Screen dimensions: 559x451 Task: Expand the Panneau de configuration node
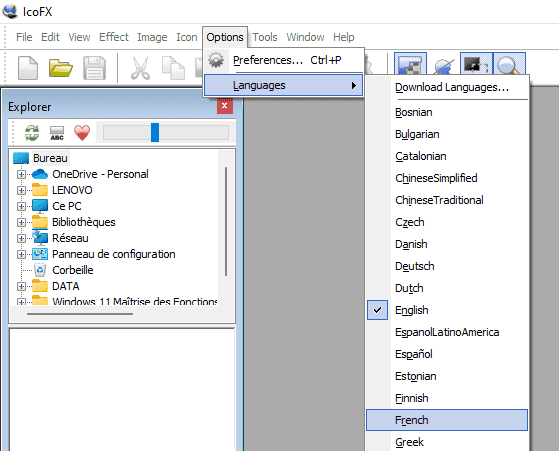[21, 254]
